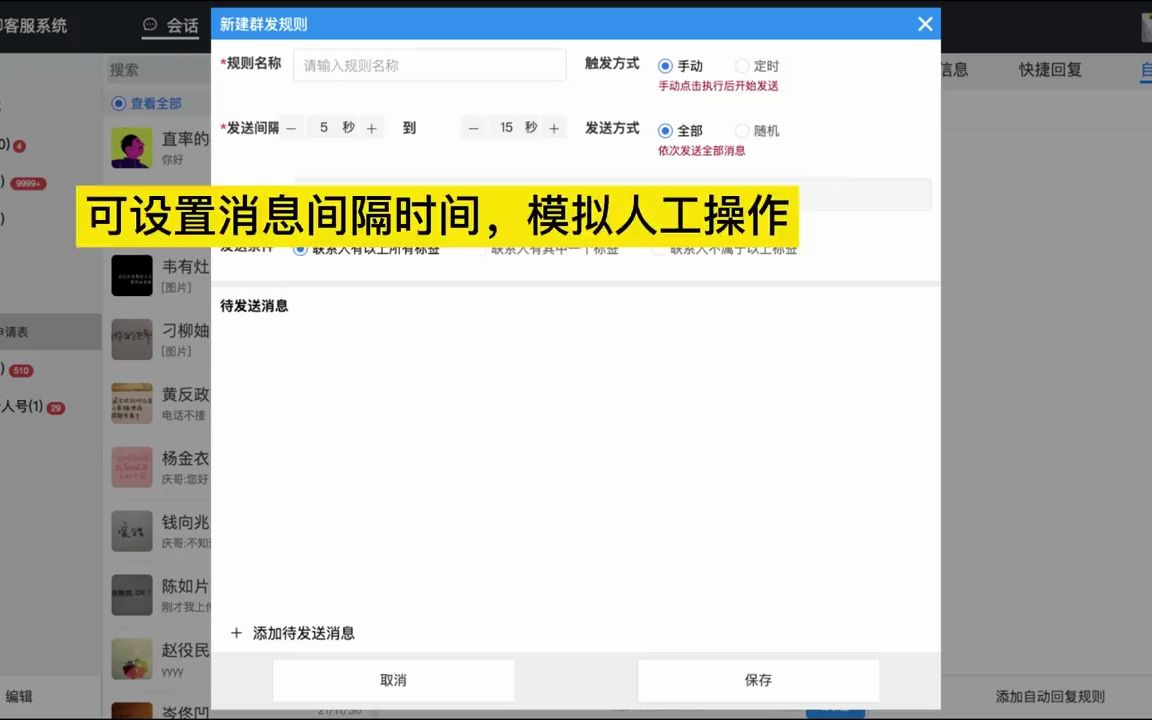Screen dimensions: 1152x720
Task: Open 黄反政's conversation via the avatar
Action: tap(131, 403)
